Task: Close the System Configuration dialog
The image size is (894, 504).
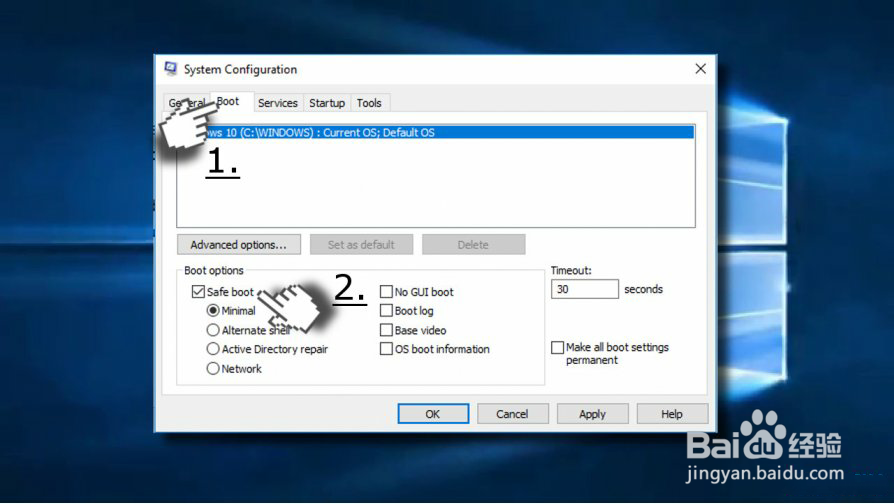Action: [700, 69]
